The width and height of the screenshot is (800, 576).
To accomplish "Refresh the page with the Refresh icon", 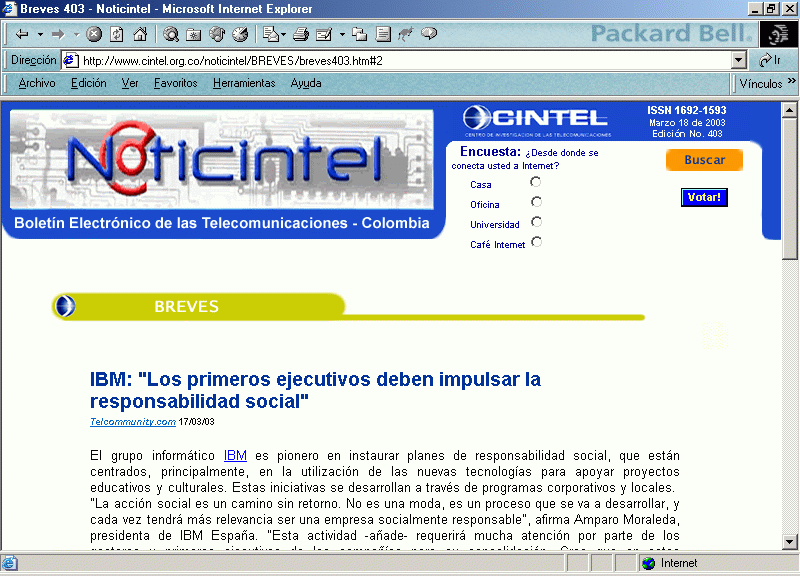I will click(117, 34).
